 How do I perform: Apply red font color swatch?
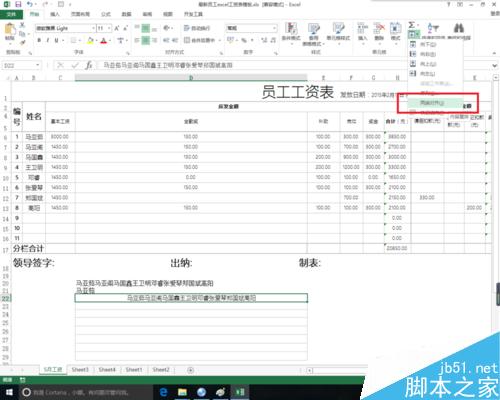(104, 40)
